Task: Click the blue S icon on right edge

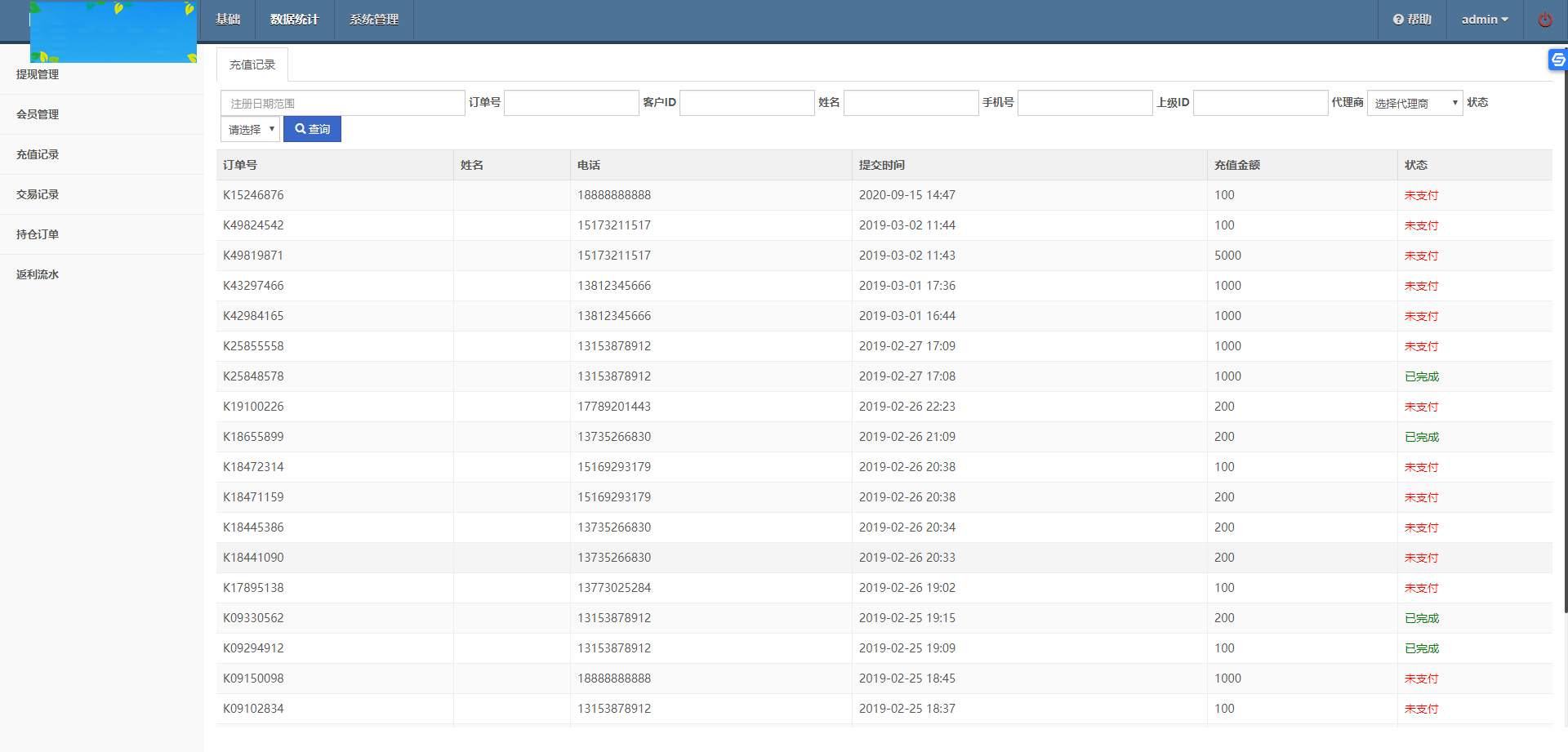Action: click(x=1557, y=60)
